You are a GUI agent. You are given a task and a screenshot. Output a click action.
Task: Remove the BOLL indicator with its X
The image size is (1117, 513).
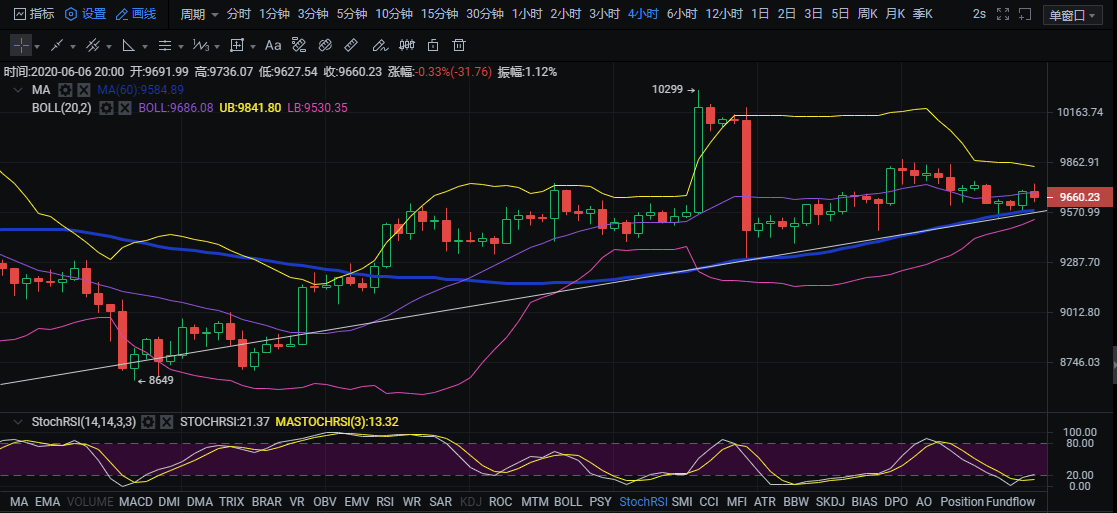point(125,108)
